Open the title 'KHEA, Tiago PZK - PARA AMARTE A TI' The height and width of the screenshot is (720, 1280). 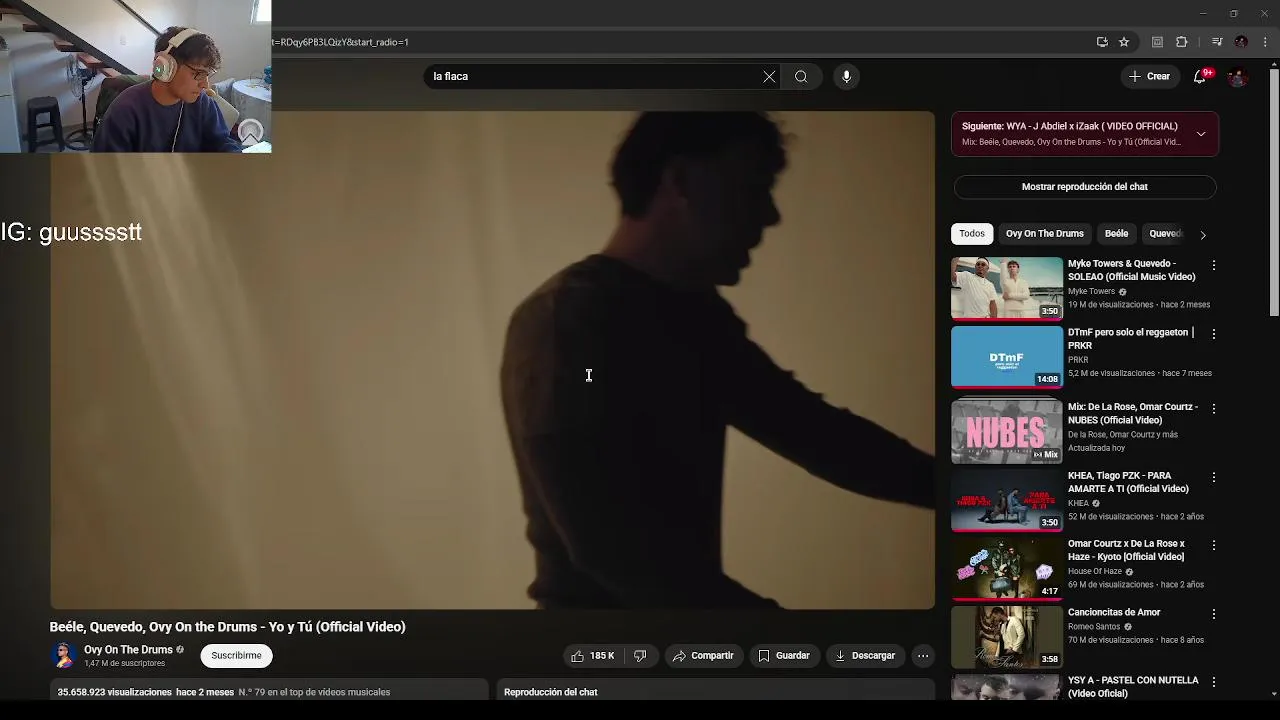pos(1128,482)
